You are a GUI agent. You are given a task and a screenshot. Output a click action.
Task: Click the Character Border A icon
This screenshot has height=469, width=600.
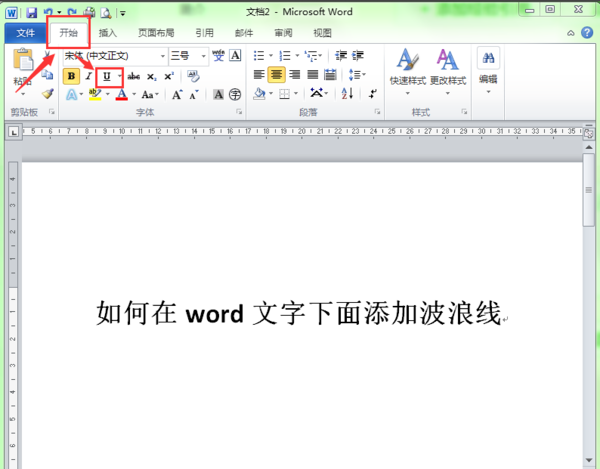point(235,55)
